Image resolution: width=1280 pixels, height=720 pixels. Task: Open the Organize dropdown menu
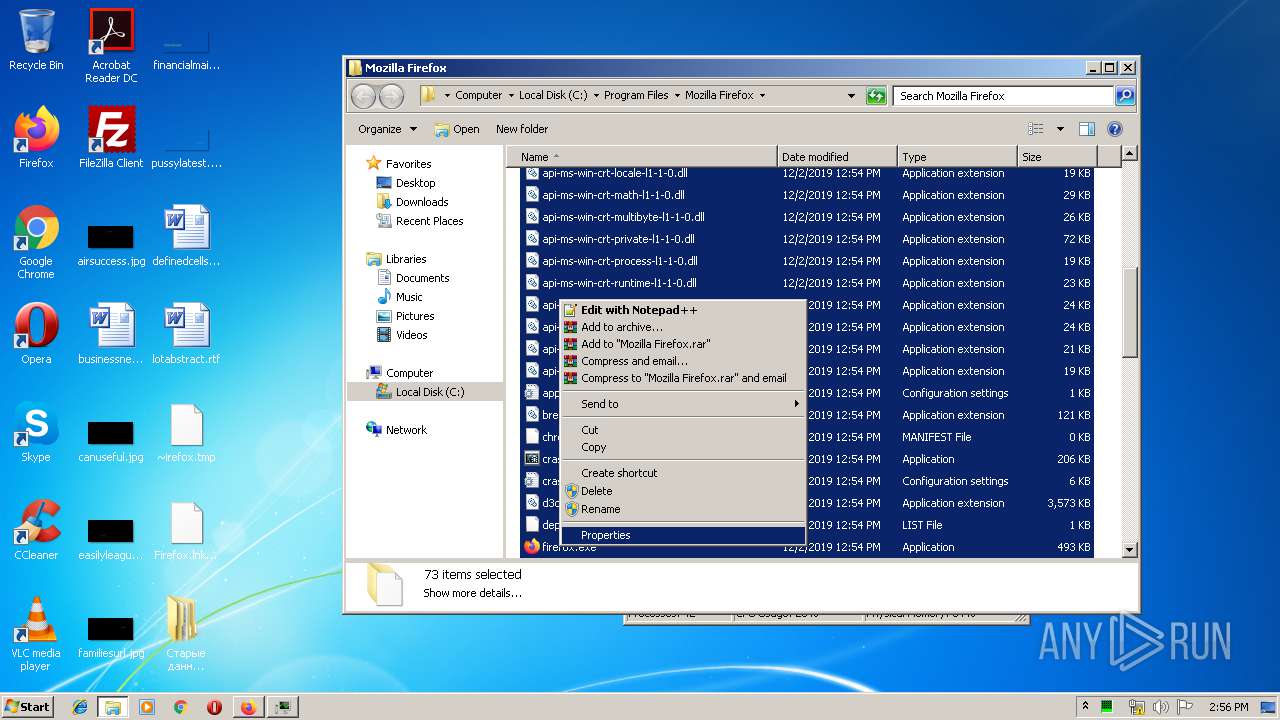tap(388, 129)
